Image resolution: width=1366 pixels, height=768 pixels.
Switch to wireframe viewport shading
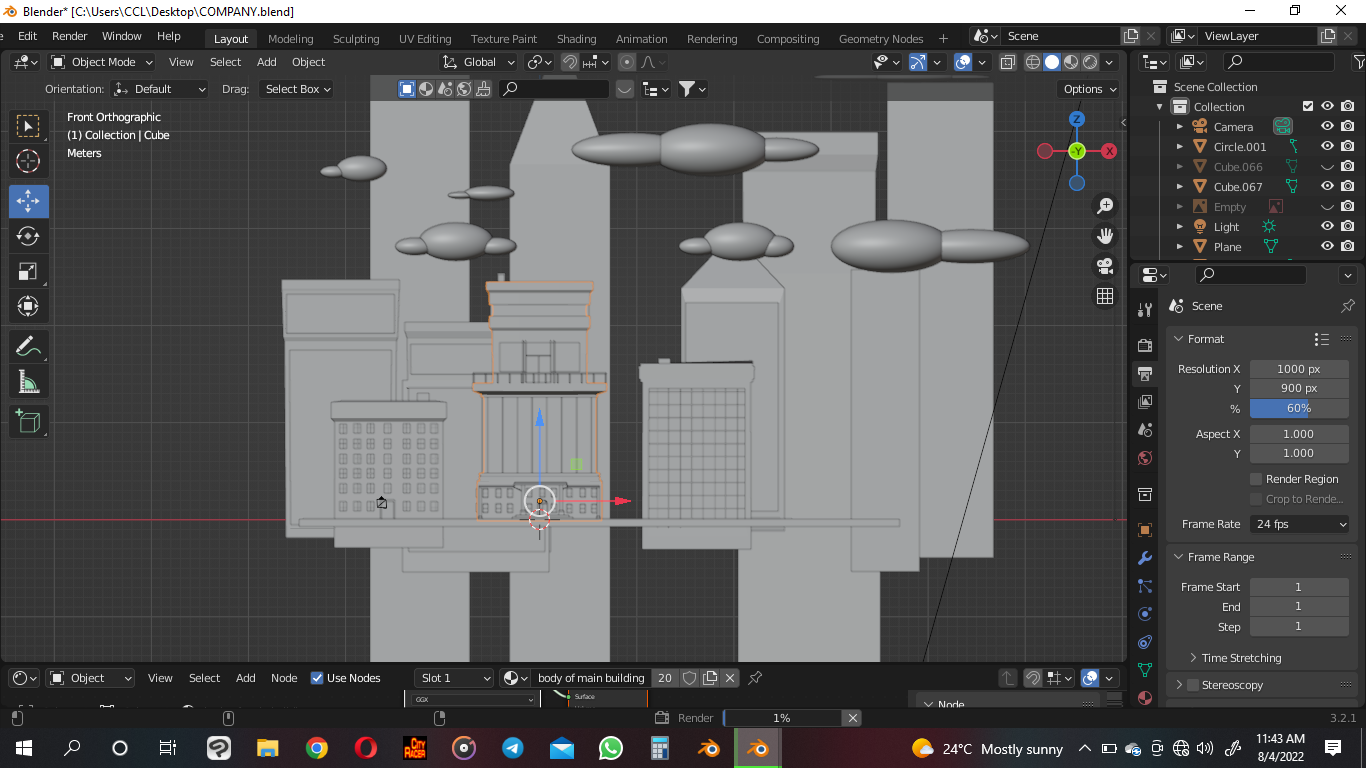1033,62
